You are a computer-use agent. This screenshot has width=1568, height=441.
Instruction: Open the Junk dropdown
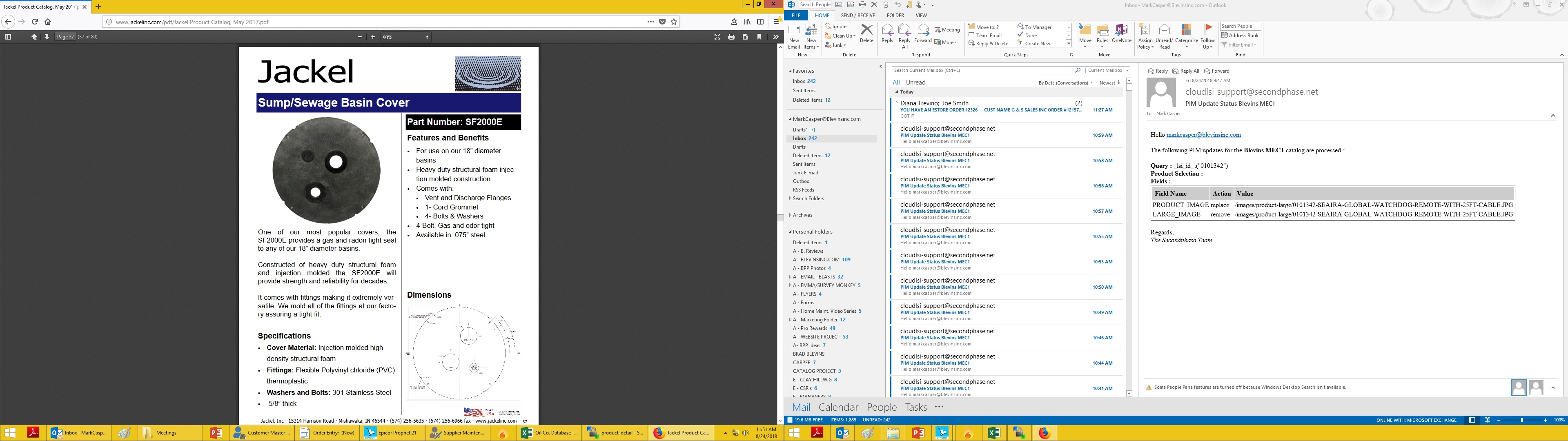click(836, 45)
